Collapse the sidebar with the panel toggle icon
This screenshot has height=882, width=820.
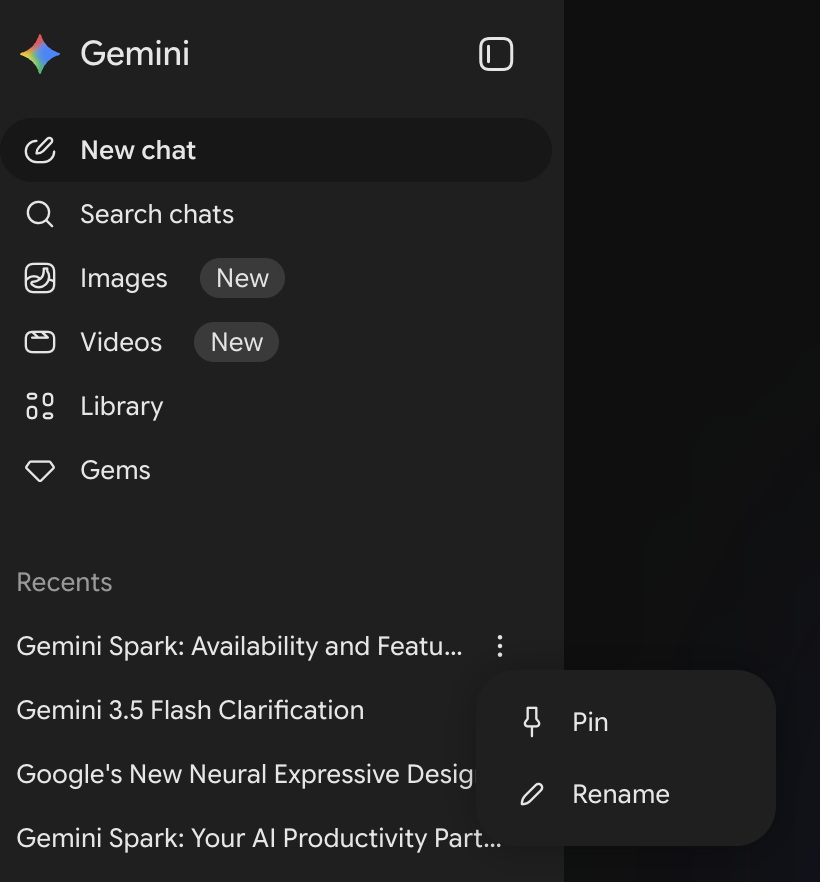(495, 54)
